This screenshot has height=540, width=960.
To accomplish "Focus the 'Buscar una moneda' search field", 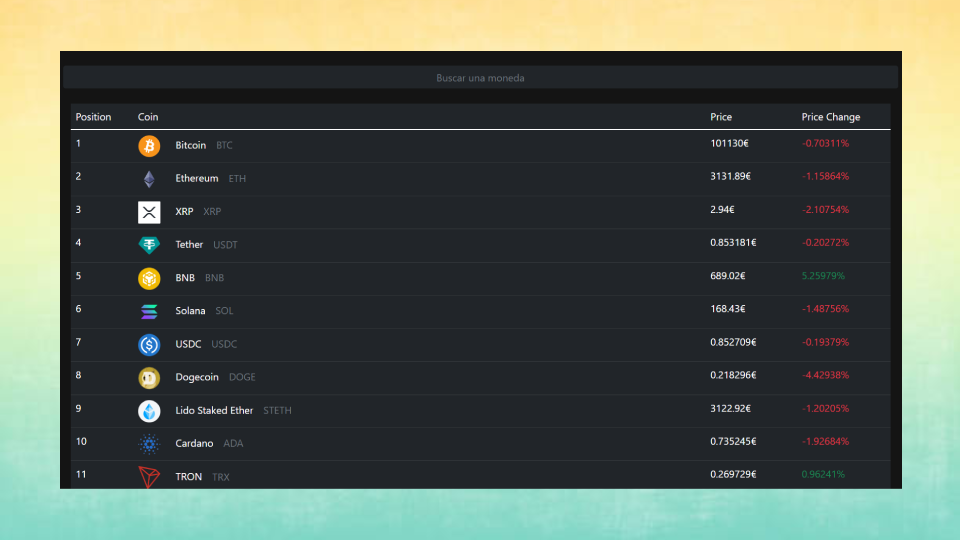I will click(480, 78).
